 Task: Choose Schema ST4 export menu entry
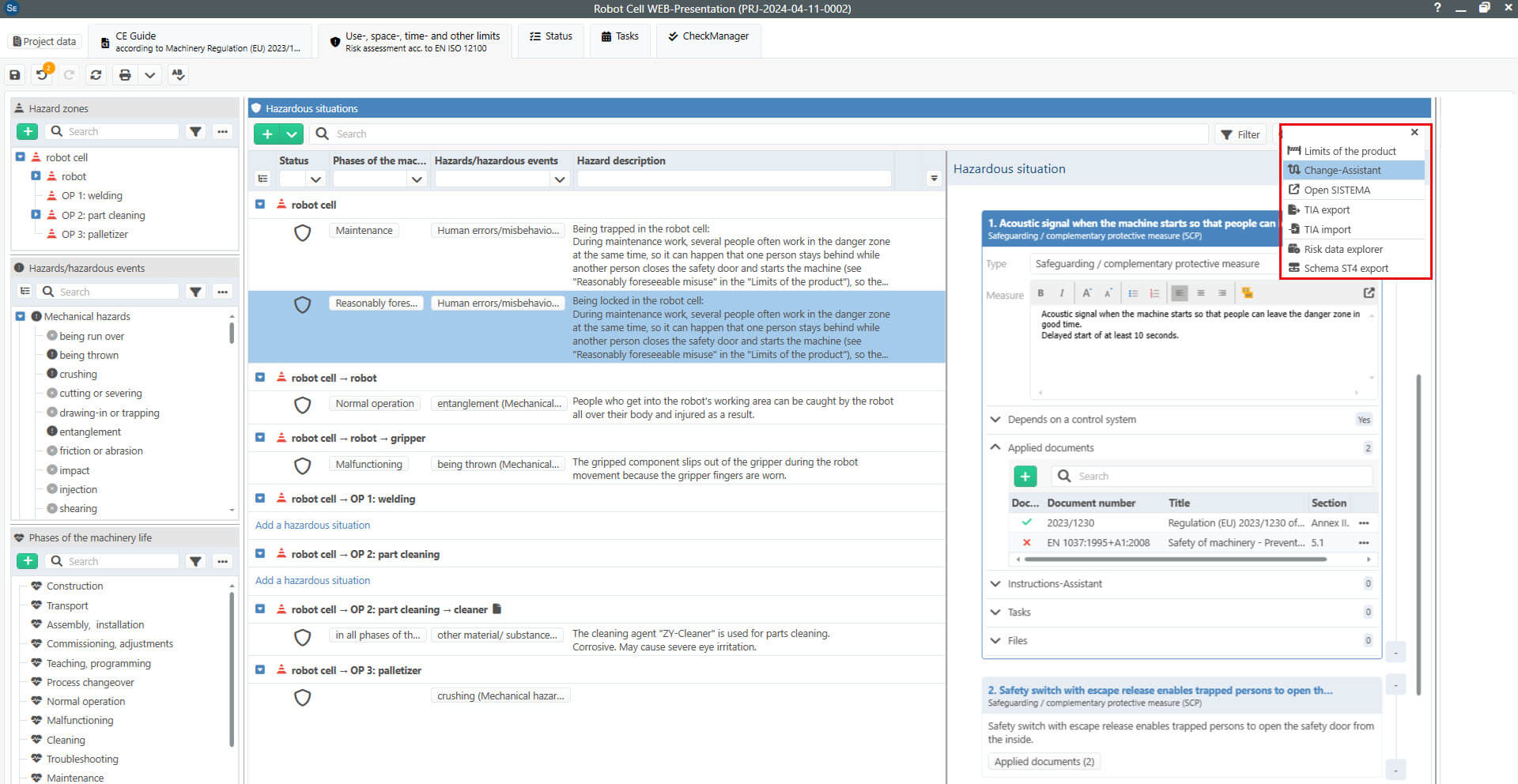pyautogui.click(x=1354, y=268)
